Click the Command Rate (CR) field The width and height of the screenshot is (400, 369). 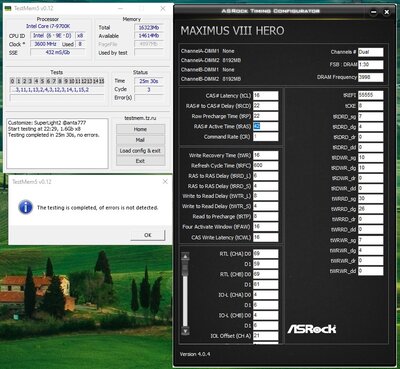[265, 137]
